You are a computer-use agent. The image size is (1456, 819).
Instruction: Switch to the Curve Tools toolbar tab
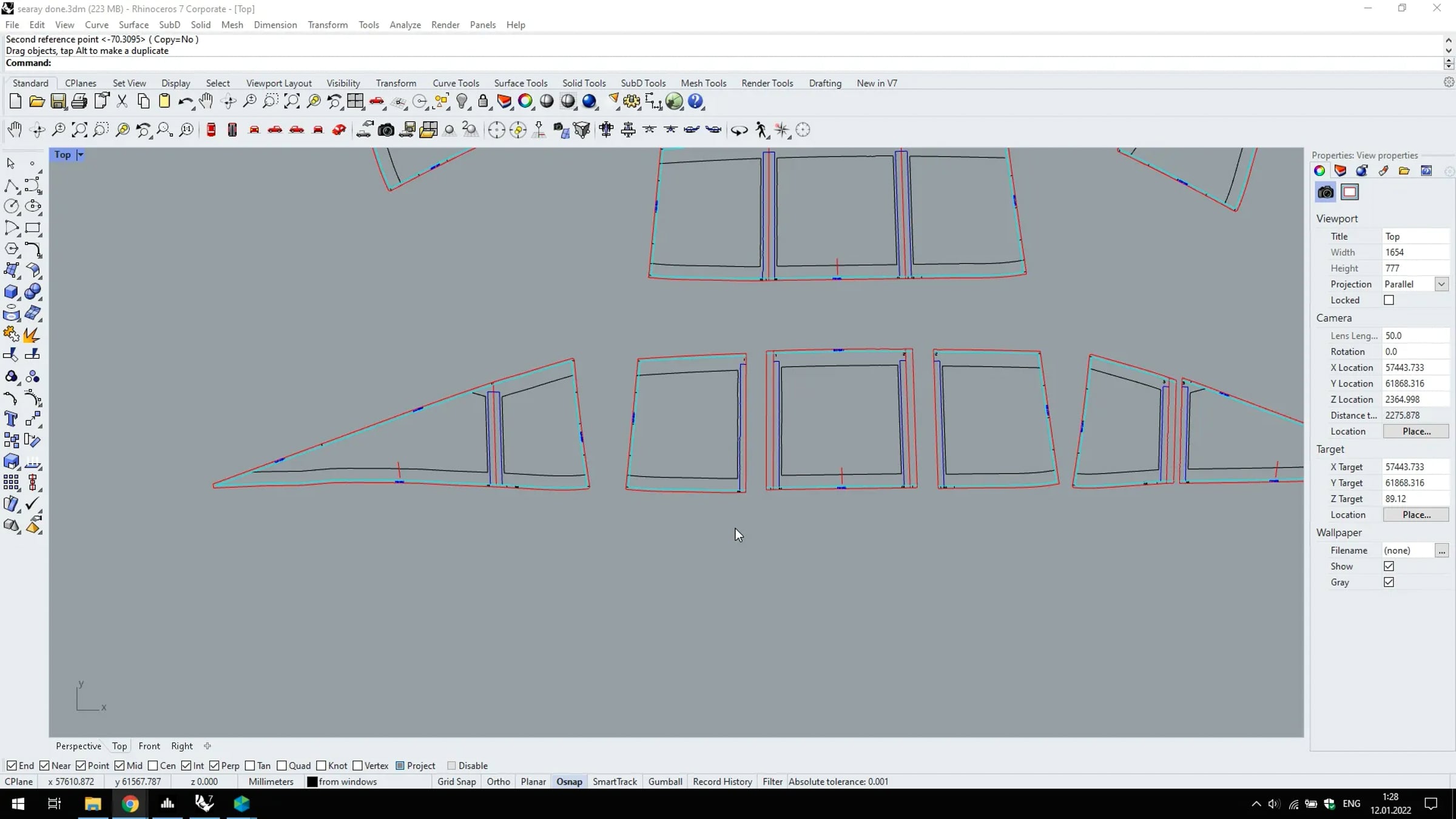[x=456, y=83]
